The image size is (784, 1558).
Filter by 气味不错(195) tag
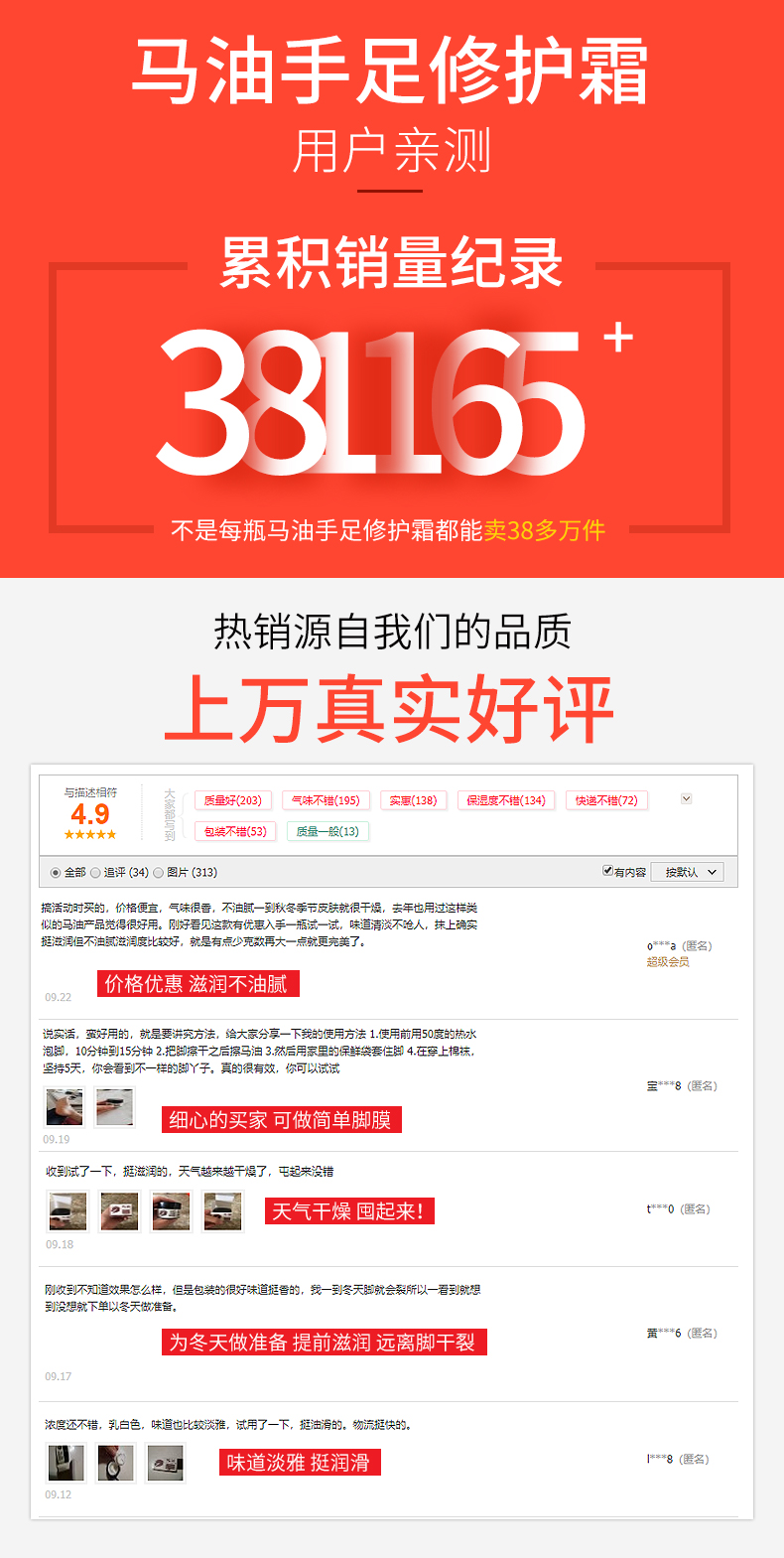pos(326,800)
